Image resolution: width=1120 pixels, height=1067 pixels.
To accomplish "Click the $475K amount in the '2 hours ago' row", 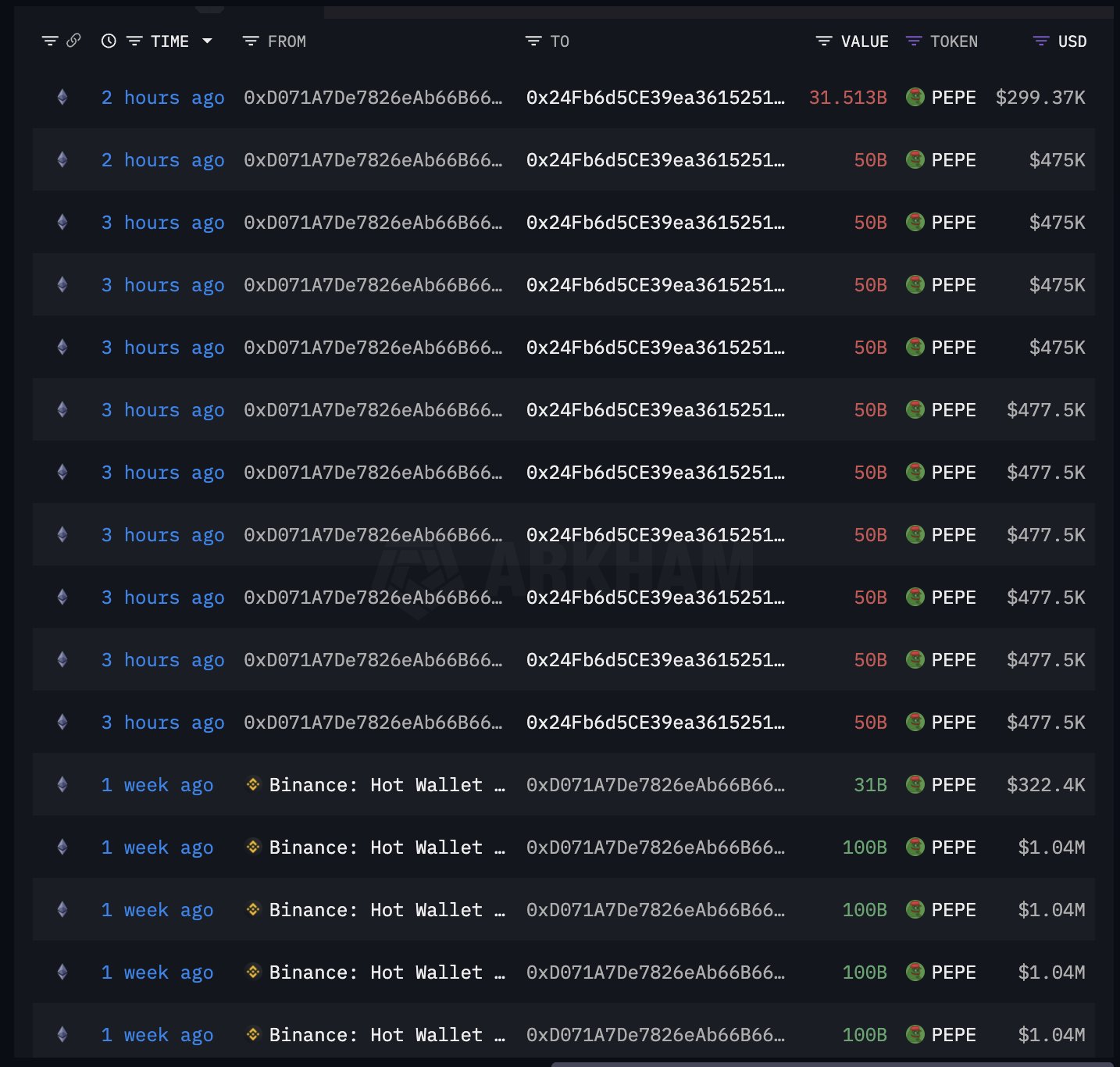I will pyautogui.click(x=1058, y=160).
